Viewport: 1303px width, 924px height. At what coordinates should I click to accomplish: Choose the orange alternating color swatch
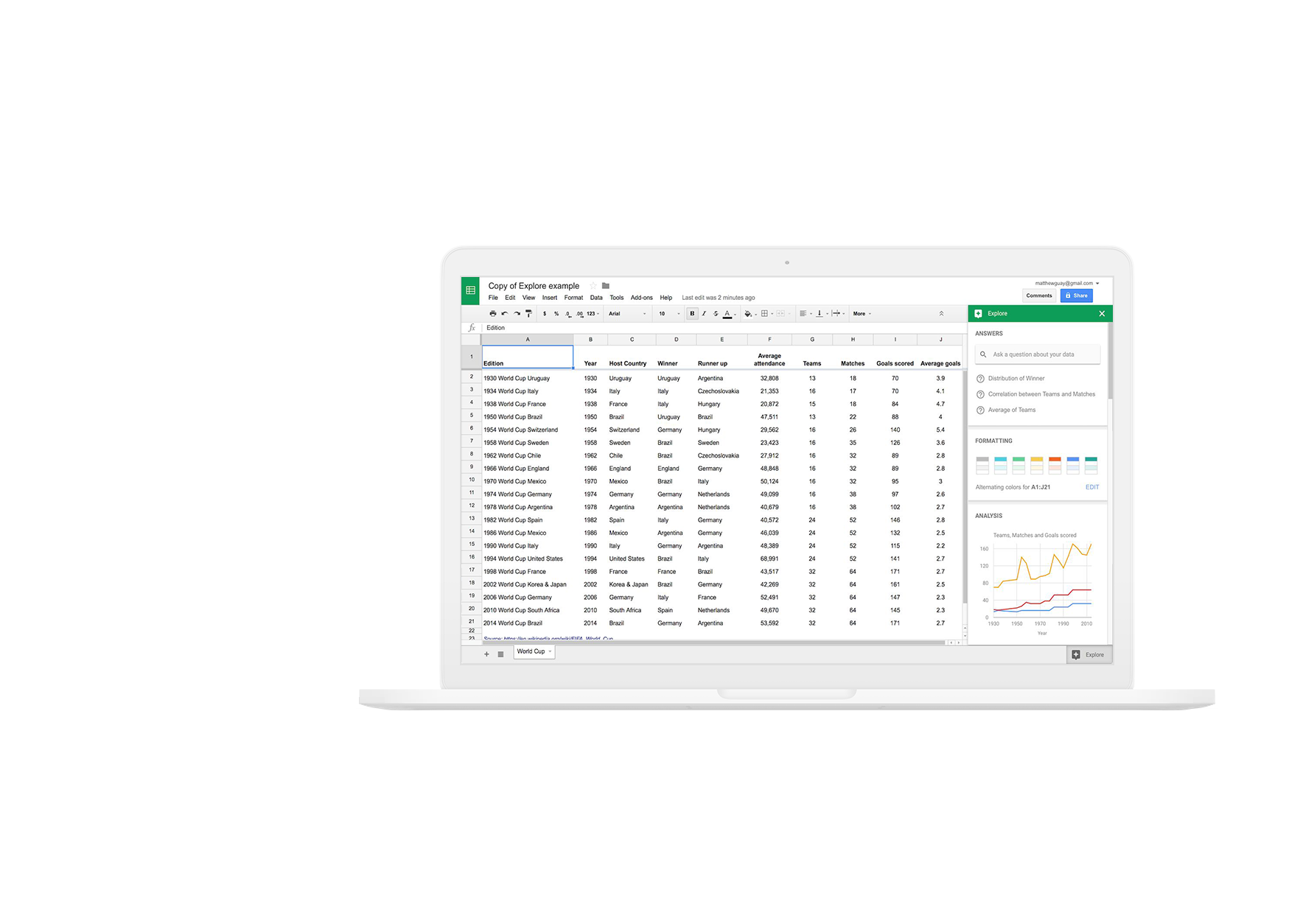[x=1055, y=465]
